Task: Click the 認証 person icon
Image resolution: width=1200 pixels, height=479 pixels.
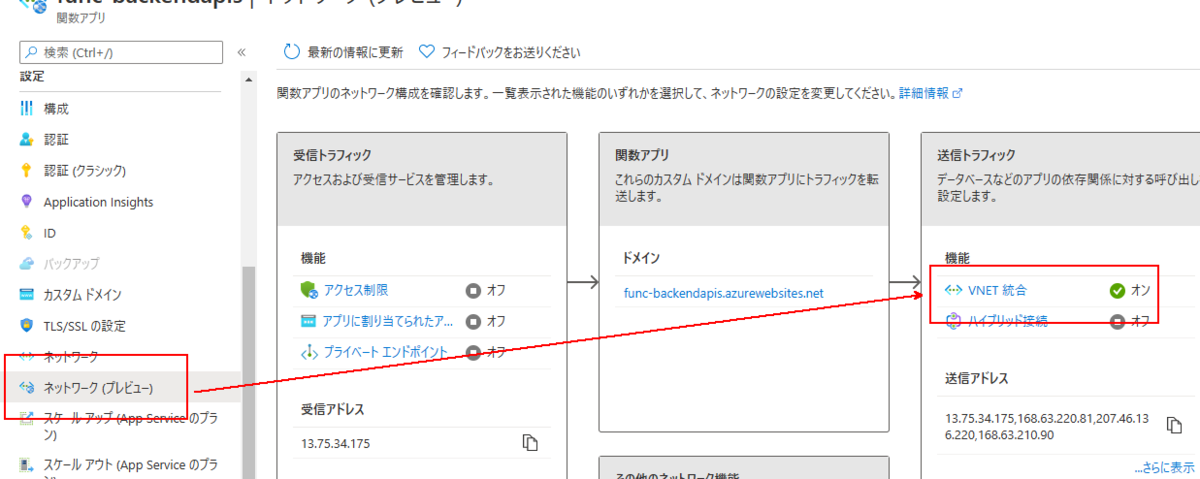Action: [x=27, y=139]
